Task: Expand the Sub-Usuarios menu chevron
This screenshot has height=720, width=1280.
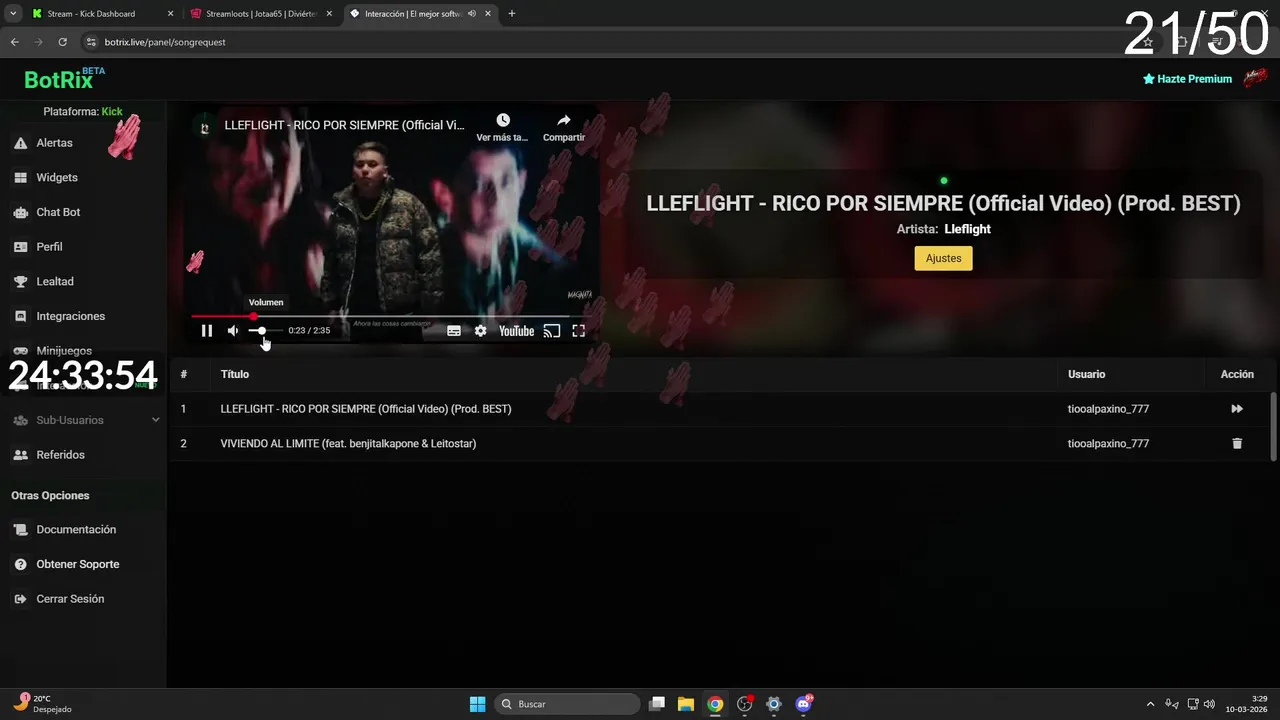Action: point(155,420)
